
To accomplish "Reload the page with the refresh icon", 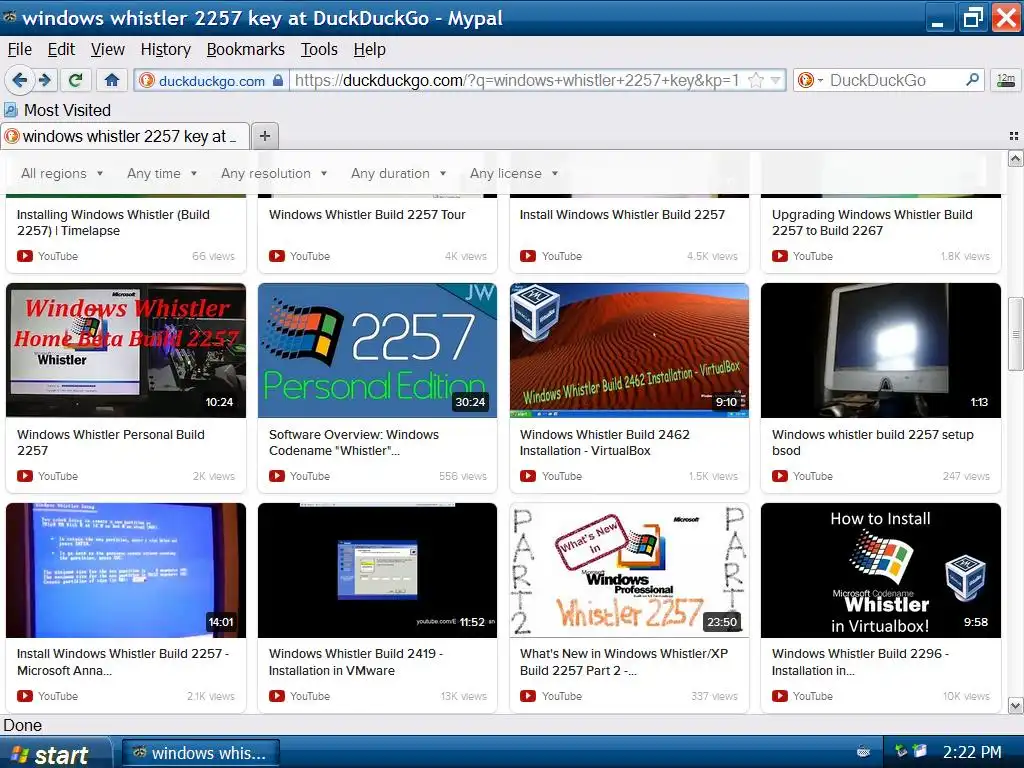I will pyautogui.click(x=76, y=80).
